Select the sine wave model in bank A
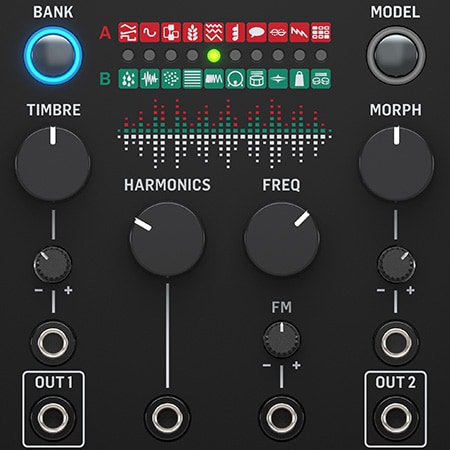 [150, 32]
